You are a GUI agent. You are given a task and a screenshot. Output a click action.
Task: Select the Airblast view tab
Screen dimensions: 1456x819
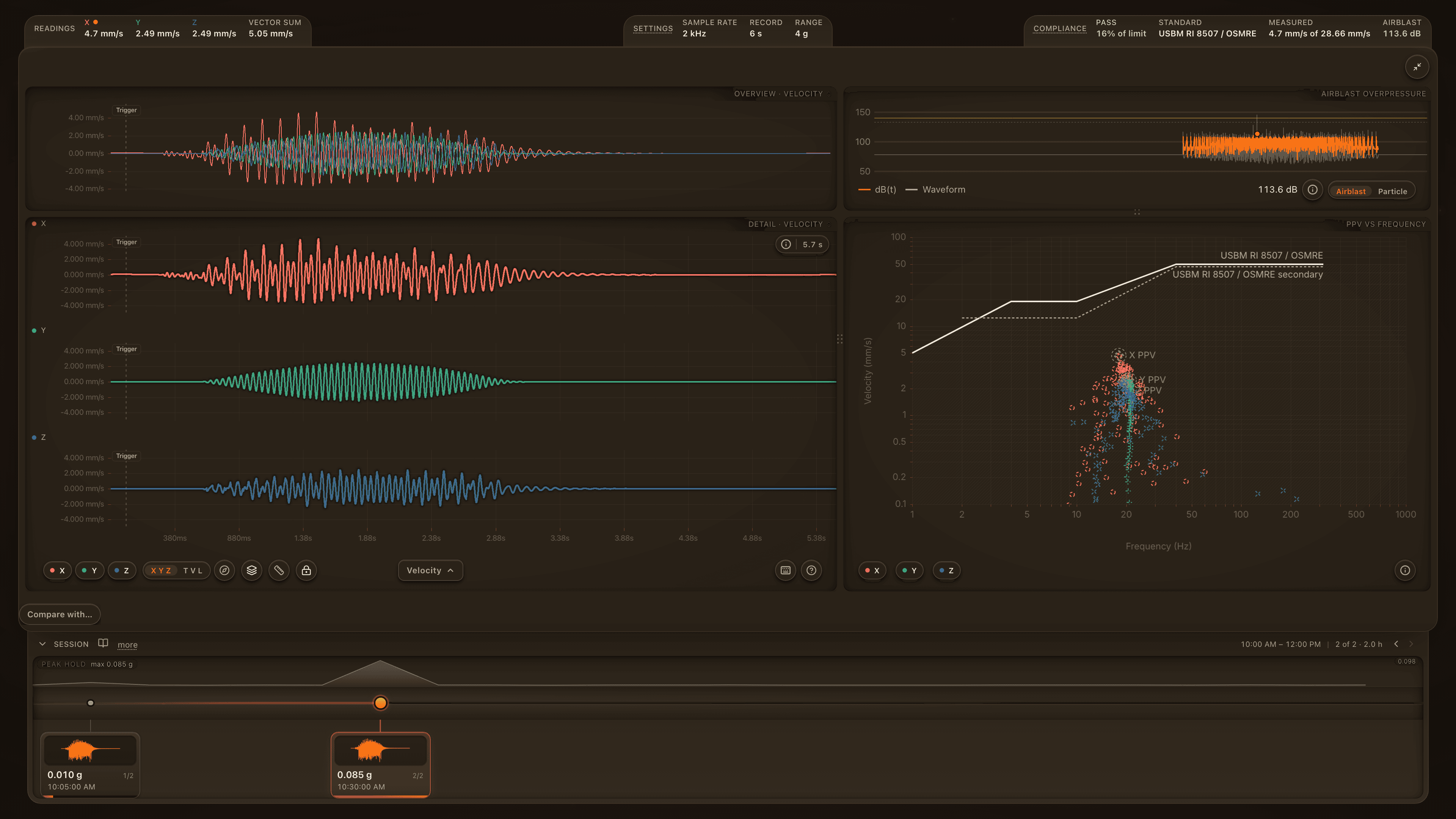1350,191
